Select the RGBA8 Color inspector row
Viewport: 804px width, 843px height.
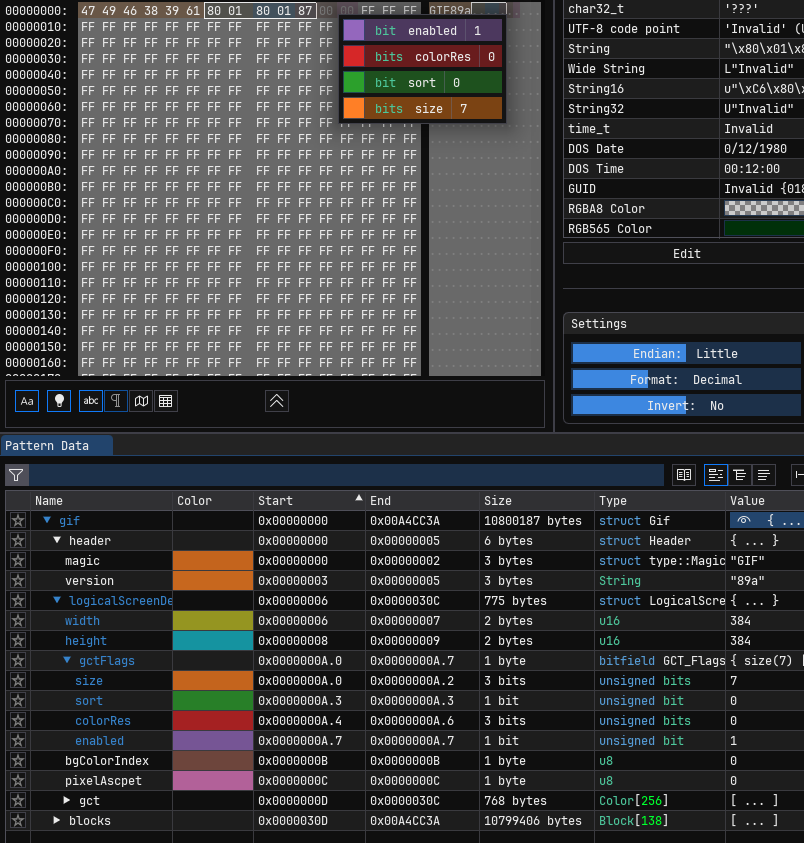pyautogui.click(x=684, y=209)
